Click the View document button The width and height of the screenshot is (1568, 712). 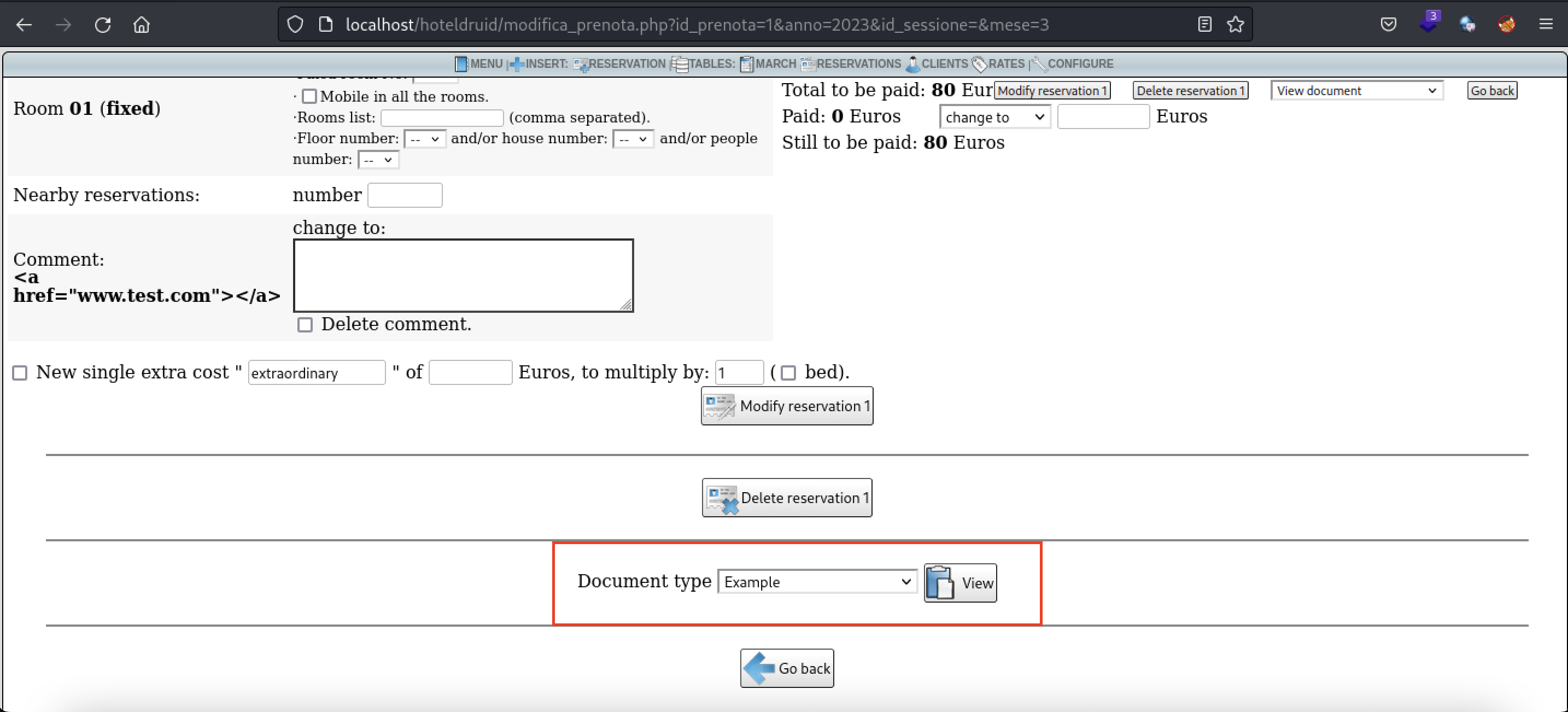click(x=960, y=583)
